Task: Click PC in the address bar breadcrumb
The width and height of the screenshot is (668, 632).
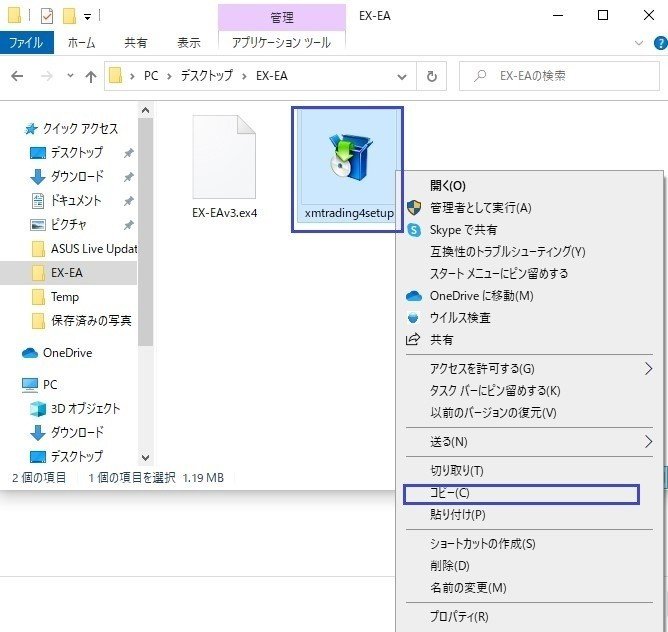Action: pos(151,76)
